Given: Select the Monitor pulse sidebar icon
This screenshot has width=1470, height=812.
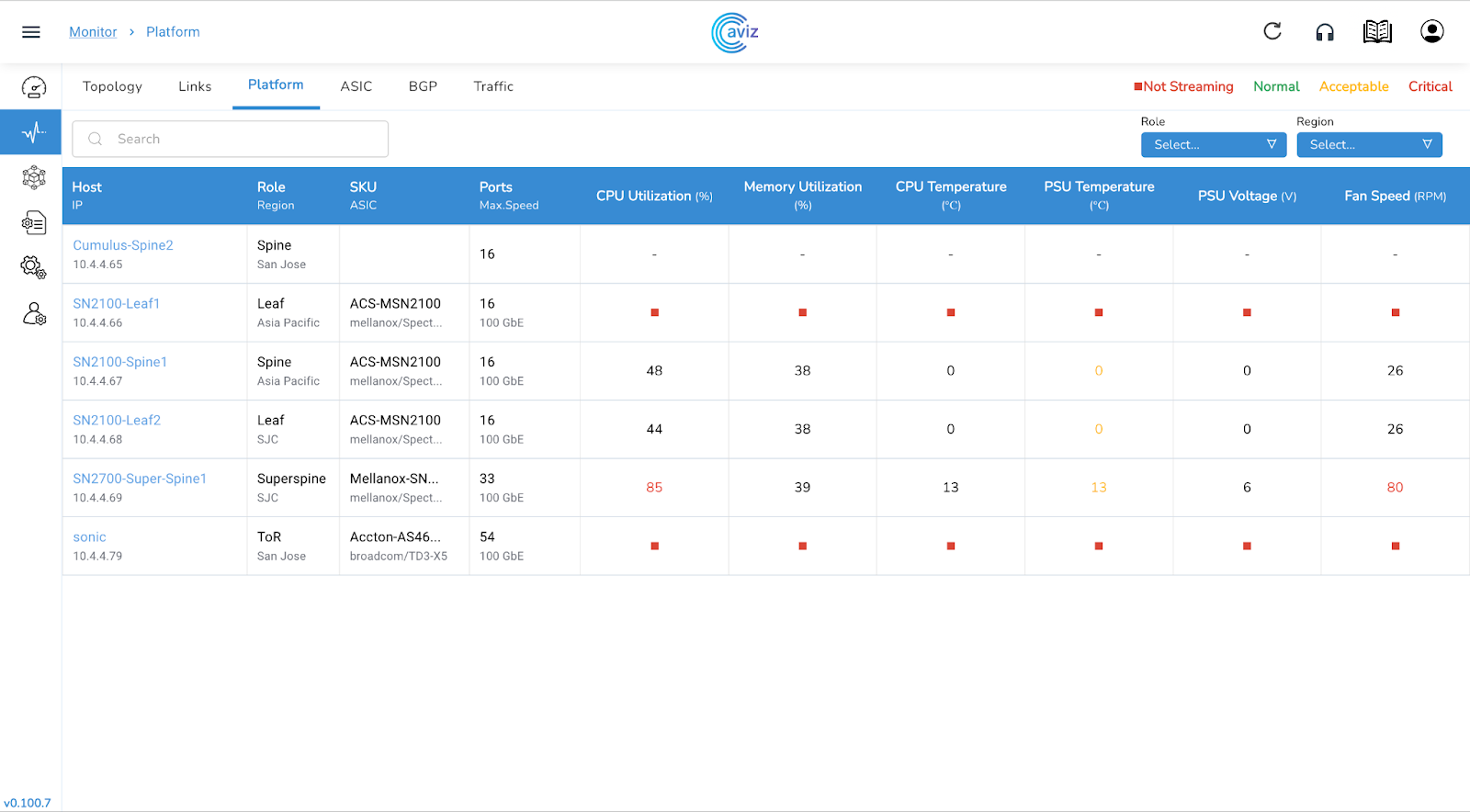Looking at the screenshot, I should 34,132.
